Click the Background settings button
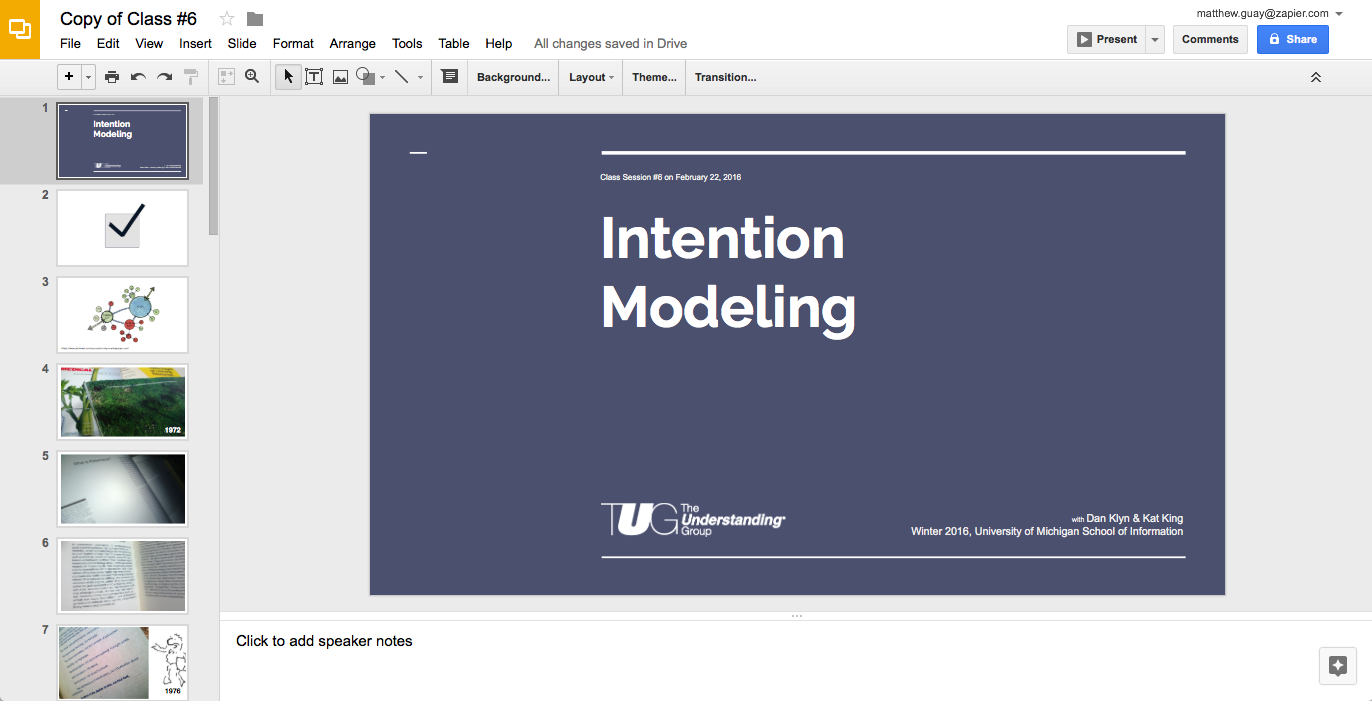 (512, 76)
